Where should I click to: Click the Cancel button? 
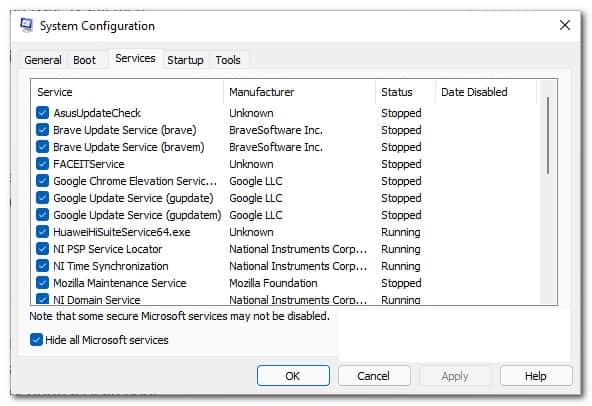tap(374, 376)
